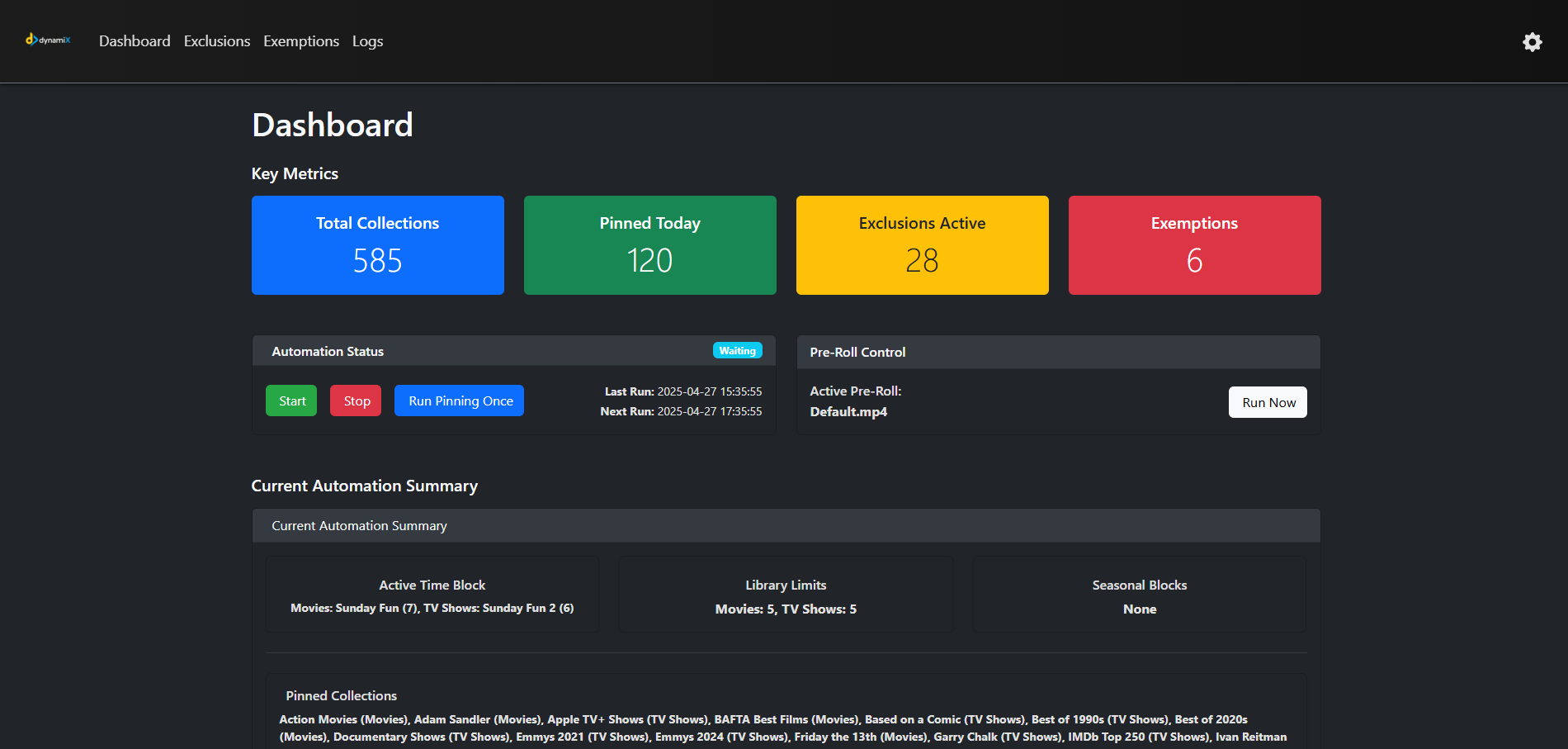This screenshot has width=1568, height=749.
Task: Click the Seasonal Blocks heading
Action: click(x=1140, y=585)
